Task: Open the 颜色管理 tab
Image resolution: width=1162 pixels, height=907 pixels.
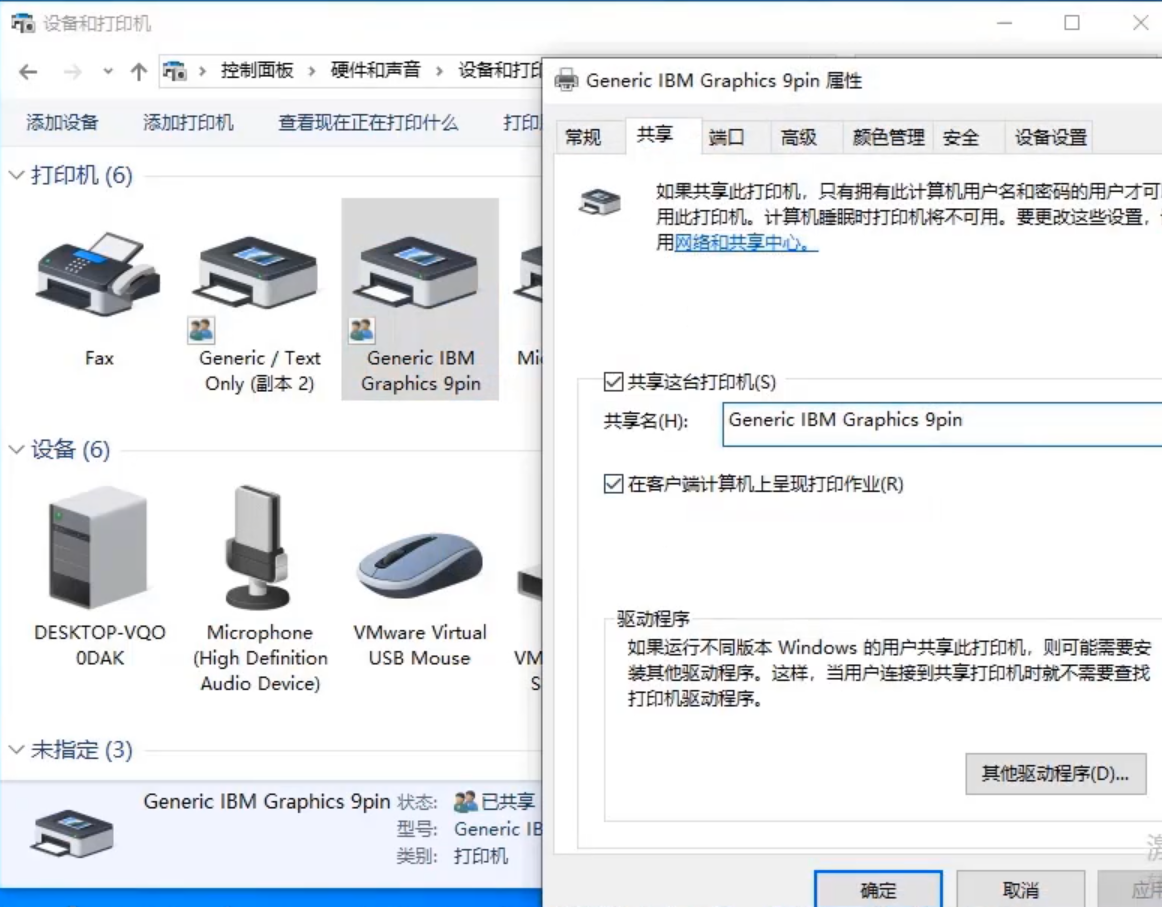Action: pos(886,137)
